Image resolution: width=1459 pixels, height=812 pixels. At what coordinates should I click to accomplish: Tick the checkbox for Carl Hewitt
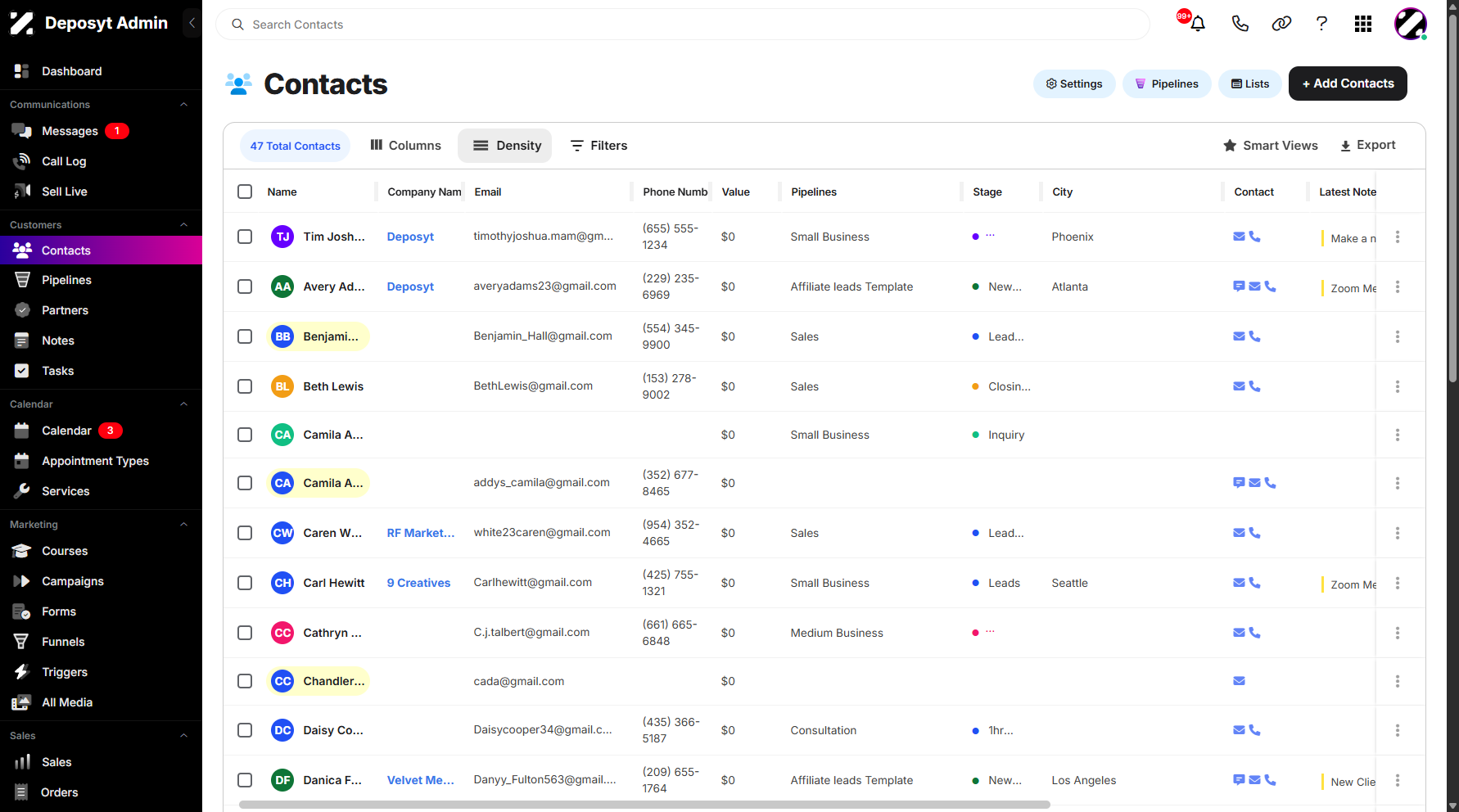click(x=245, y=583)
